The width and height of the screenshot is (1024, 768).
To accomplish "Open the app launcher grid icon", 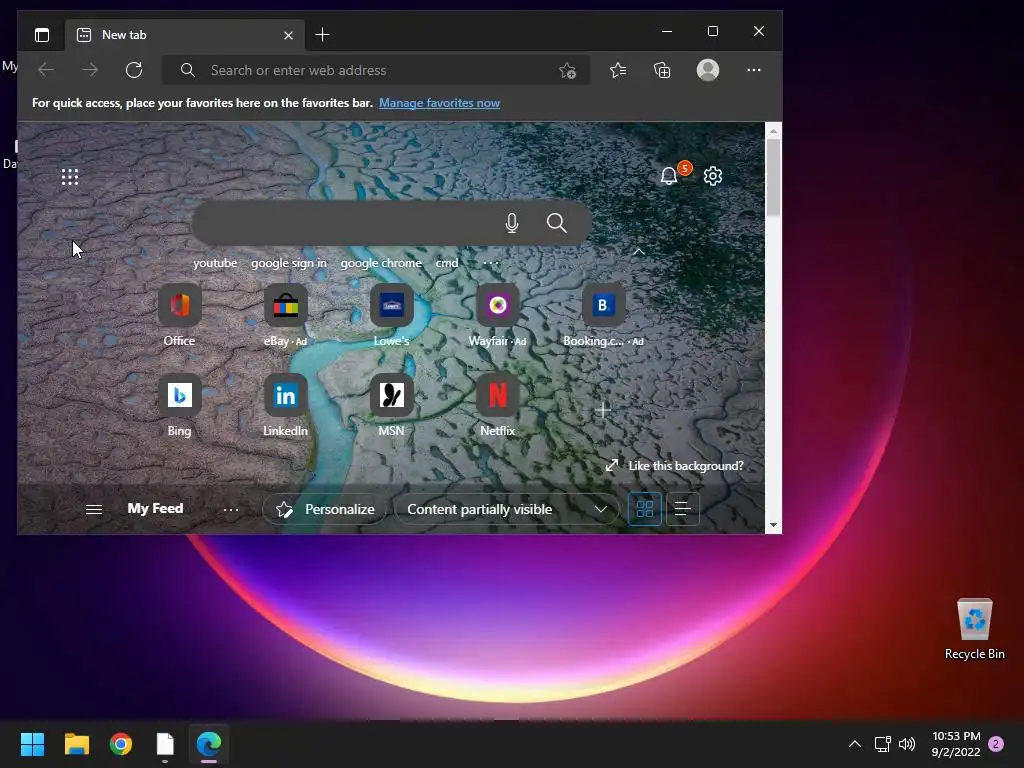I will tap(70, 177).
